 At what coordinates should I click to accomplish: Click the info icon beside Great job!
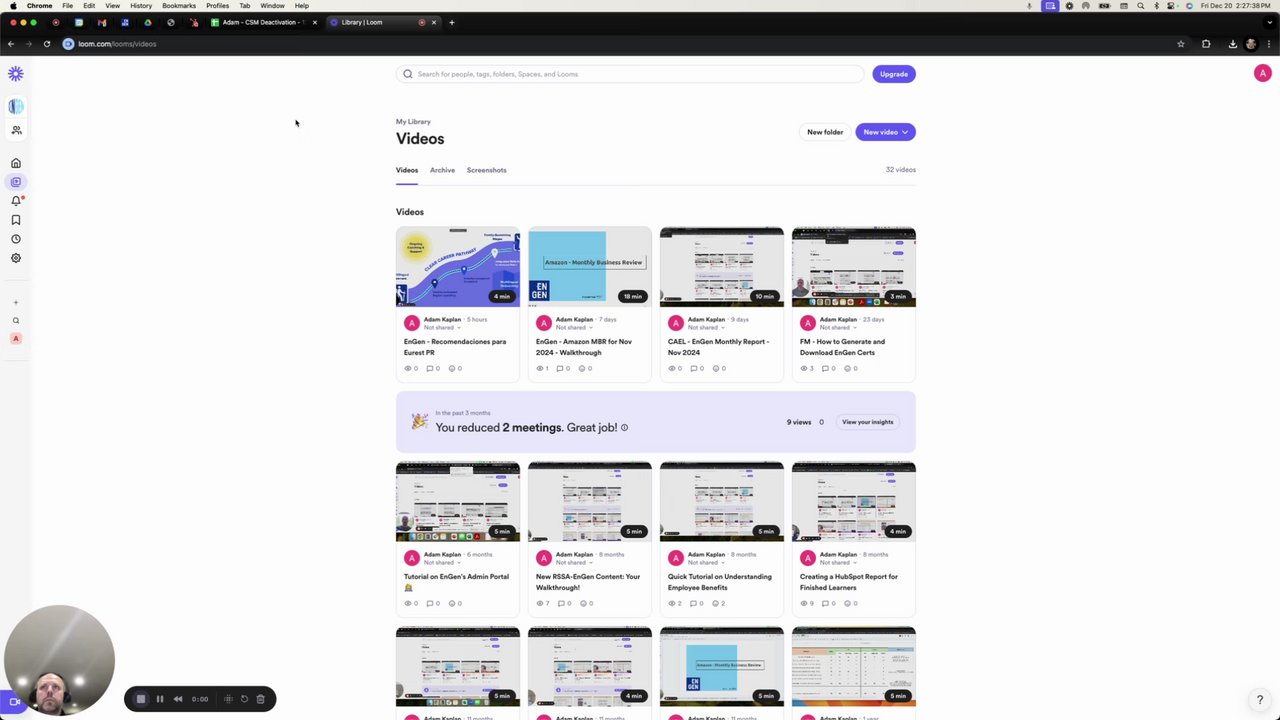(624, 428)
